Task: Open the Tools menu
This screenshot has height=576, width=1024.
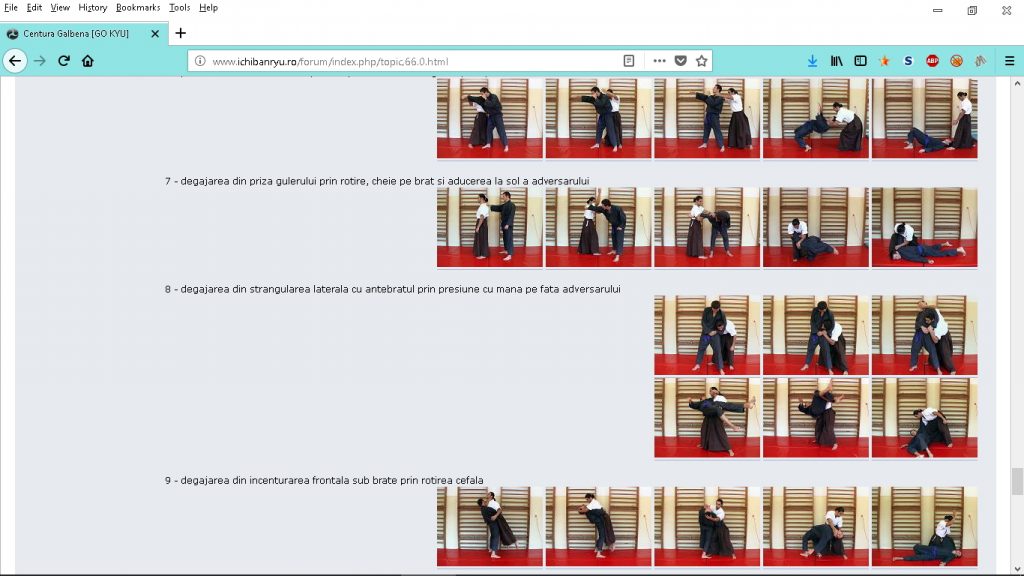Action: click(x=179, y=8)
